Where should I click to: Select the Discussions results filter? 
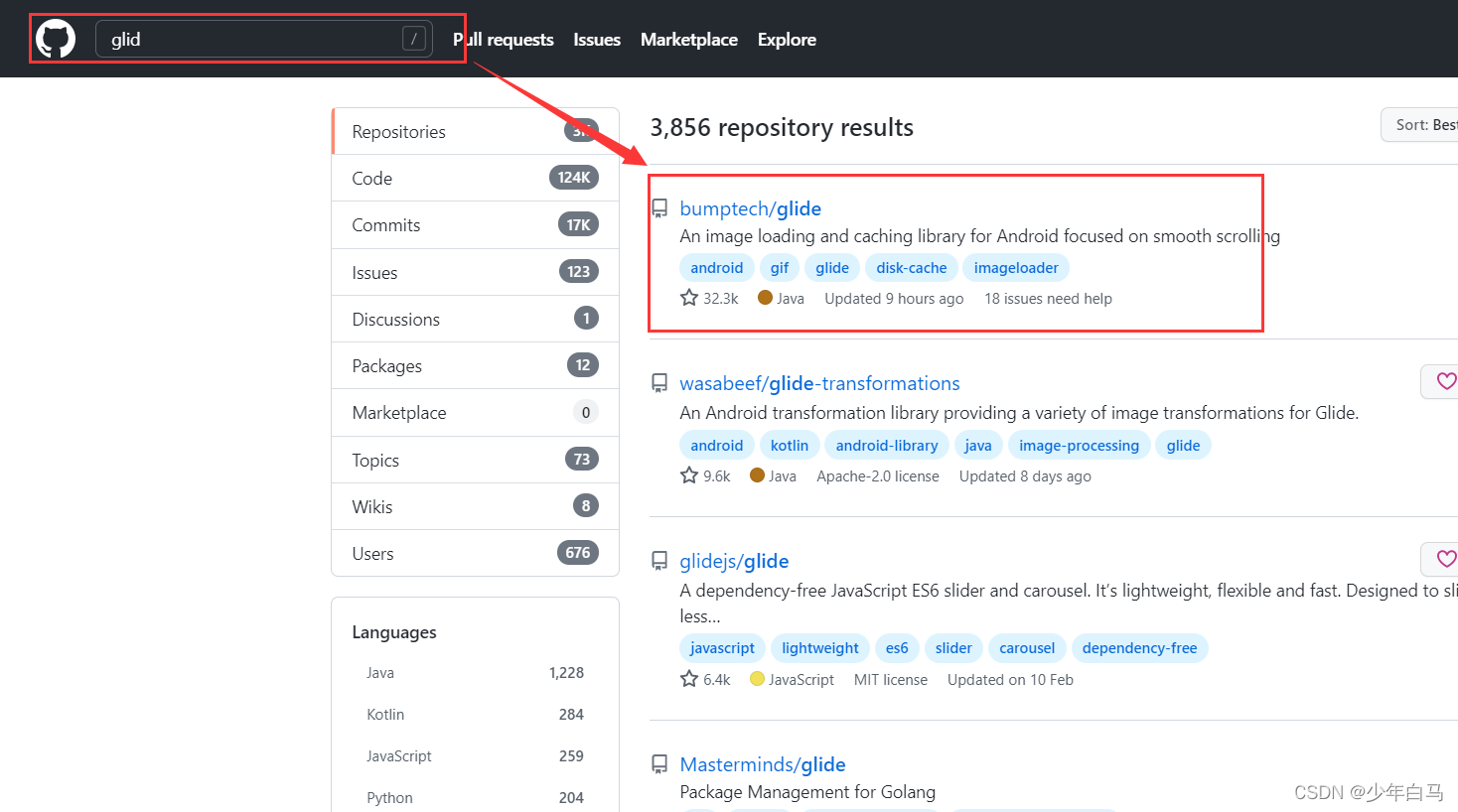tap(476, 320)
